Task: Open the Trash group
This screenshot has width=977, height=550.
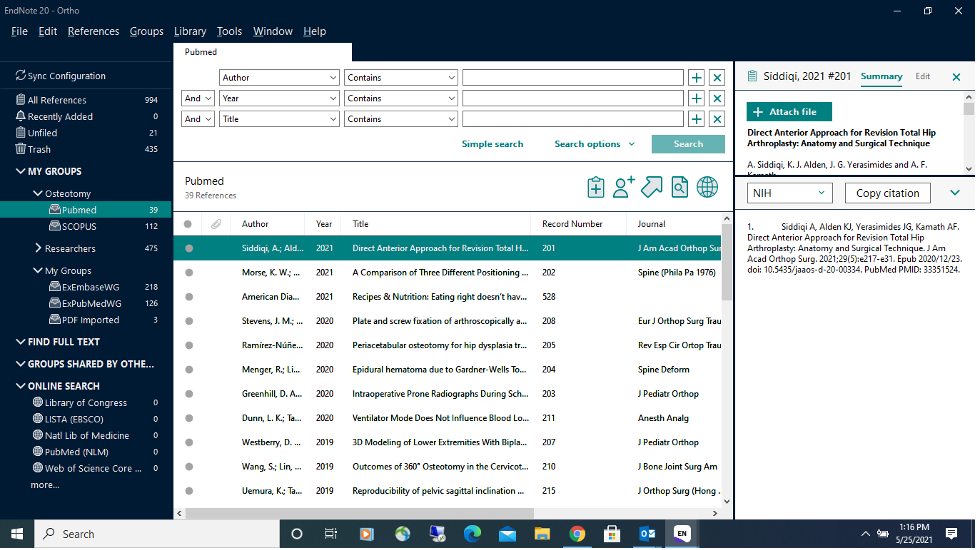Action: (x=86, y=149)
